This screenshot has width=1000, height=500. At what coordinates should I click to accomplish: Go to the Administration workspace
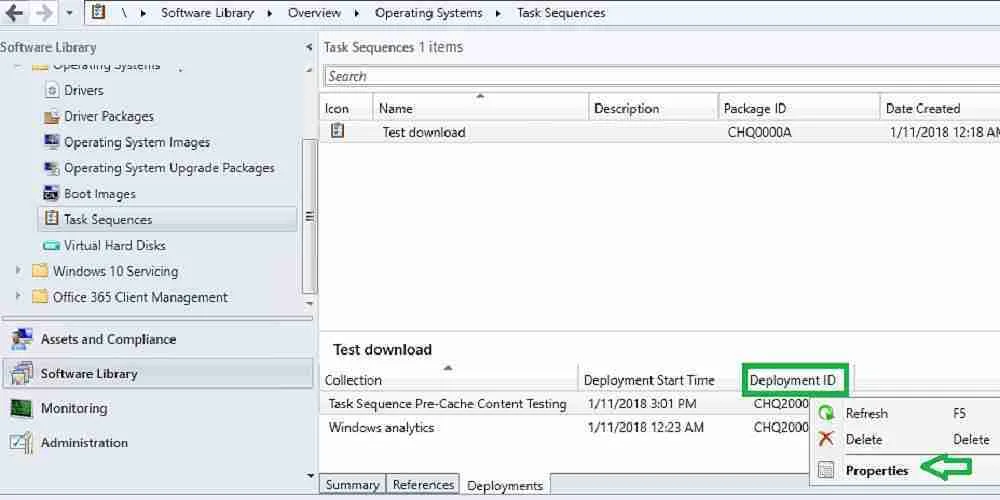84,442
